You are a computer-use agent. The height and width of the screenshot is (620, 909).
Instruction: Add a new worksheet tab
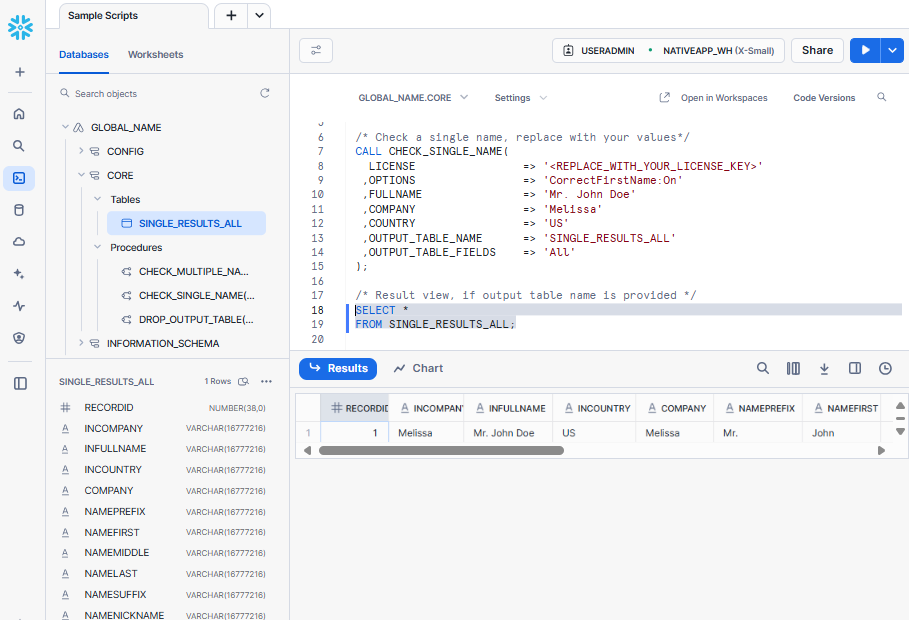[x=231, y=16]
